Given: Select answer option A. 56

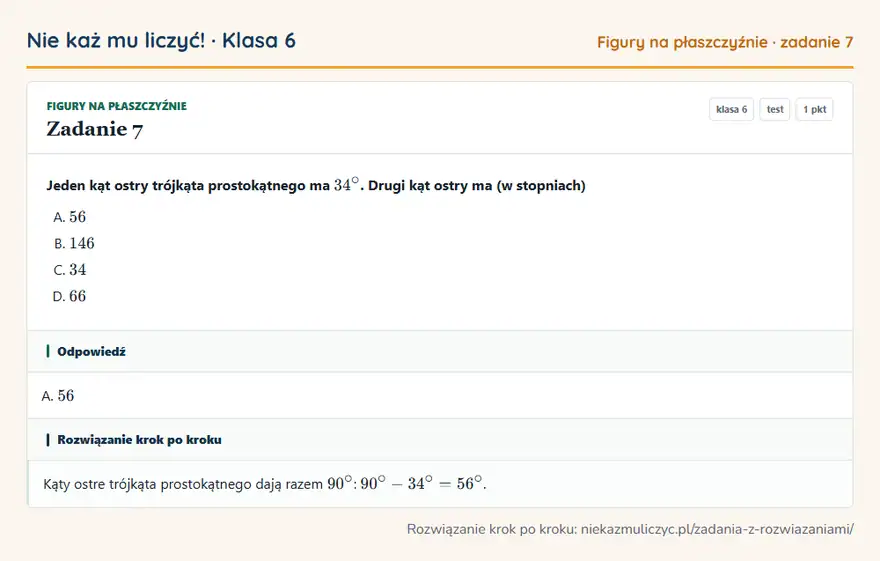Looking at the screenshot, I should 70,217.
